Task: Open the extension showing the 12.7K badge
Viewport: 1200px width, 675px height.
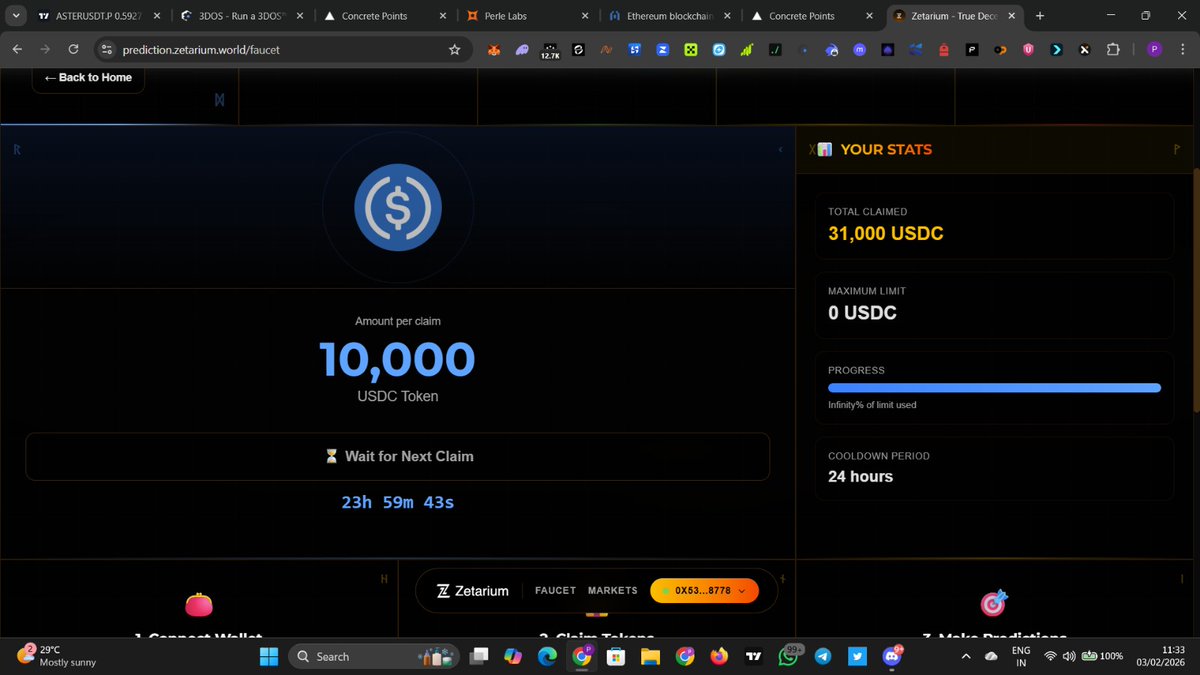Action: [x=550, y=50]
